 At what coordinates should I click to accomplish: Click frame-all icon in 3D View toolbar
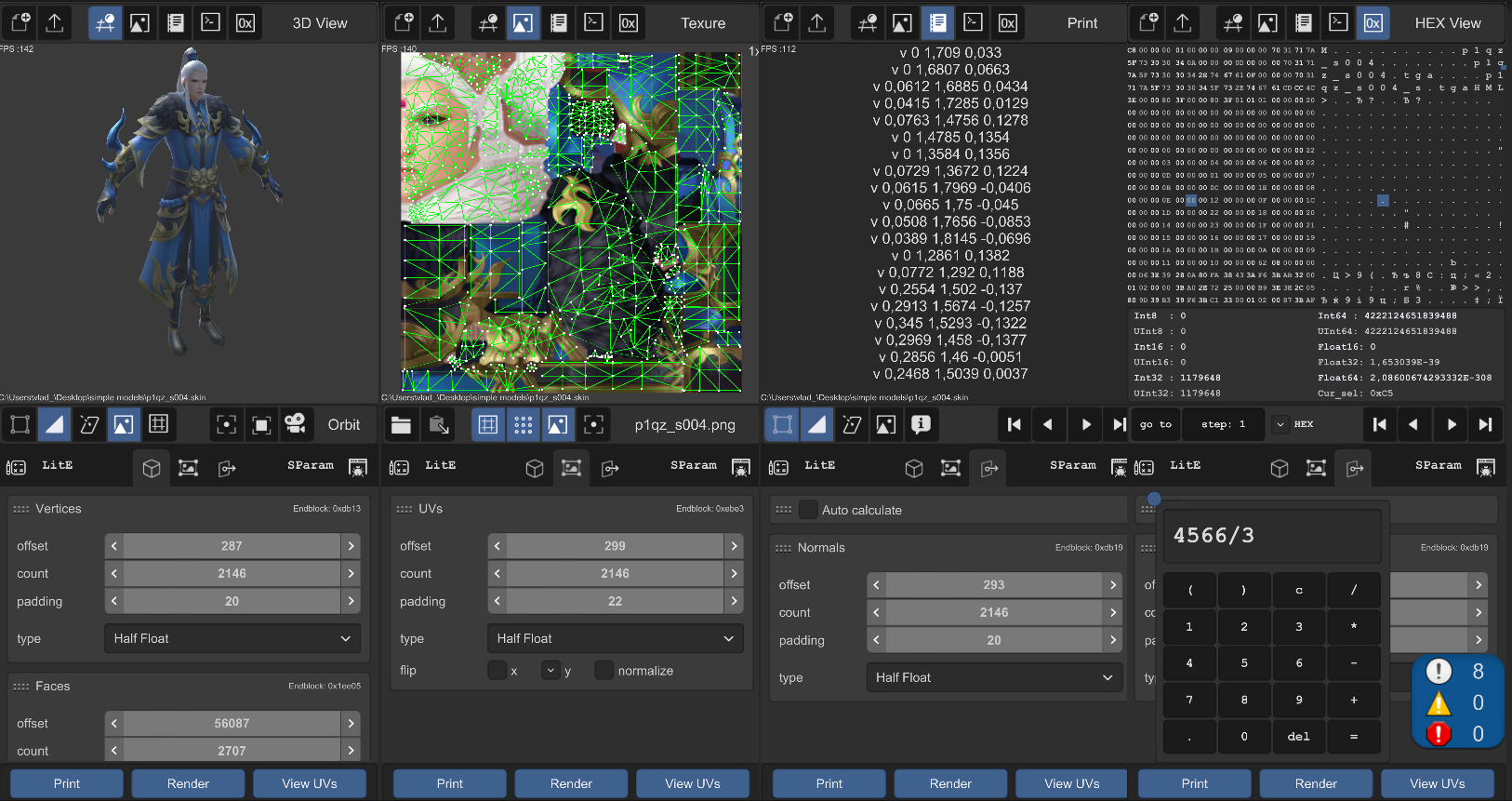[x=261, y=425]
